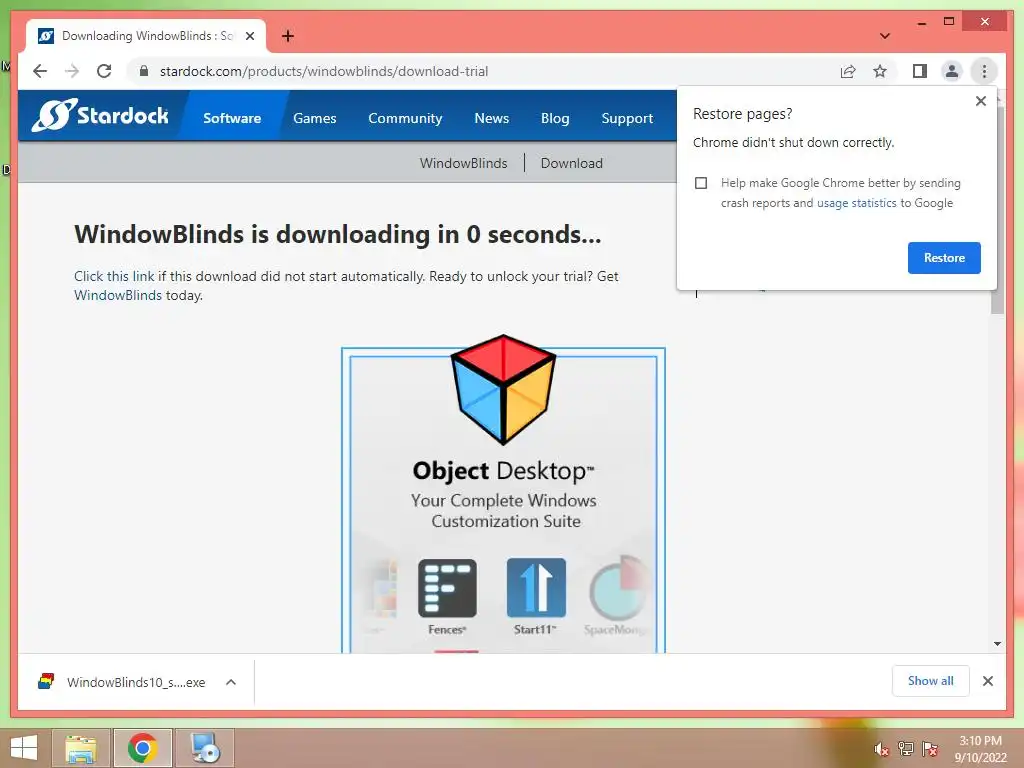Open the Chrome side panel icon
This screenshot has height=768, width=1024.
coord(920,71)
